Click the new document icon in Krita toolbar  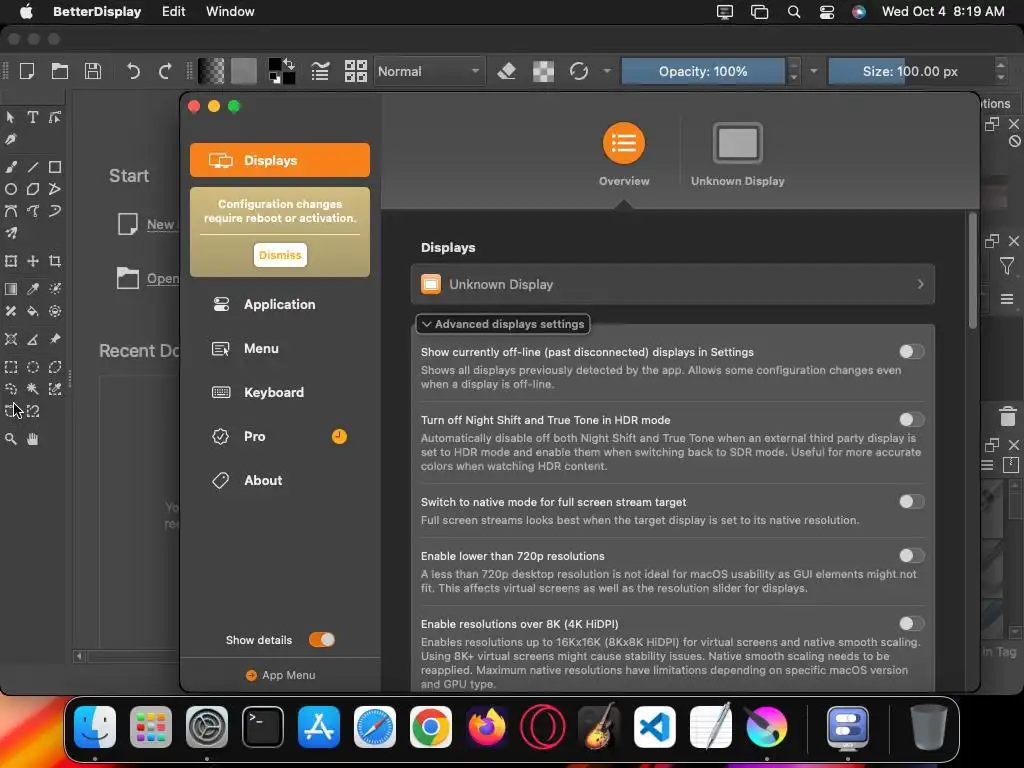[27, 71]
